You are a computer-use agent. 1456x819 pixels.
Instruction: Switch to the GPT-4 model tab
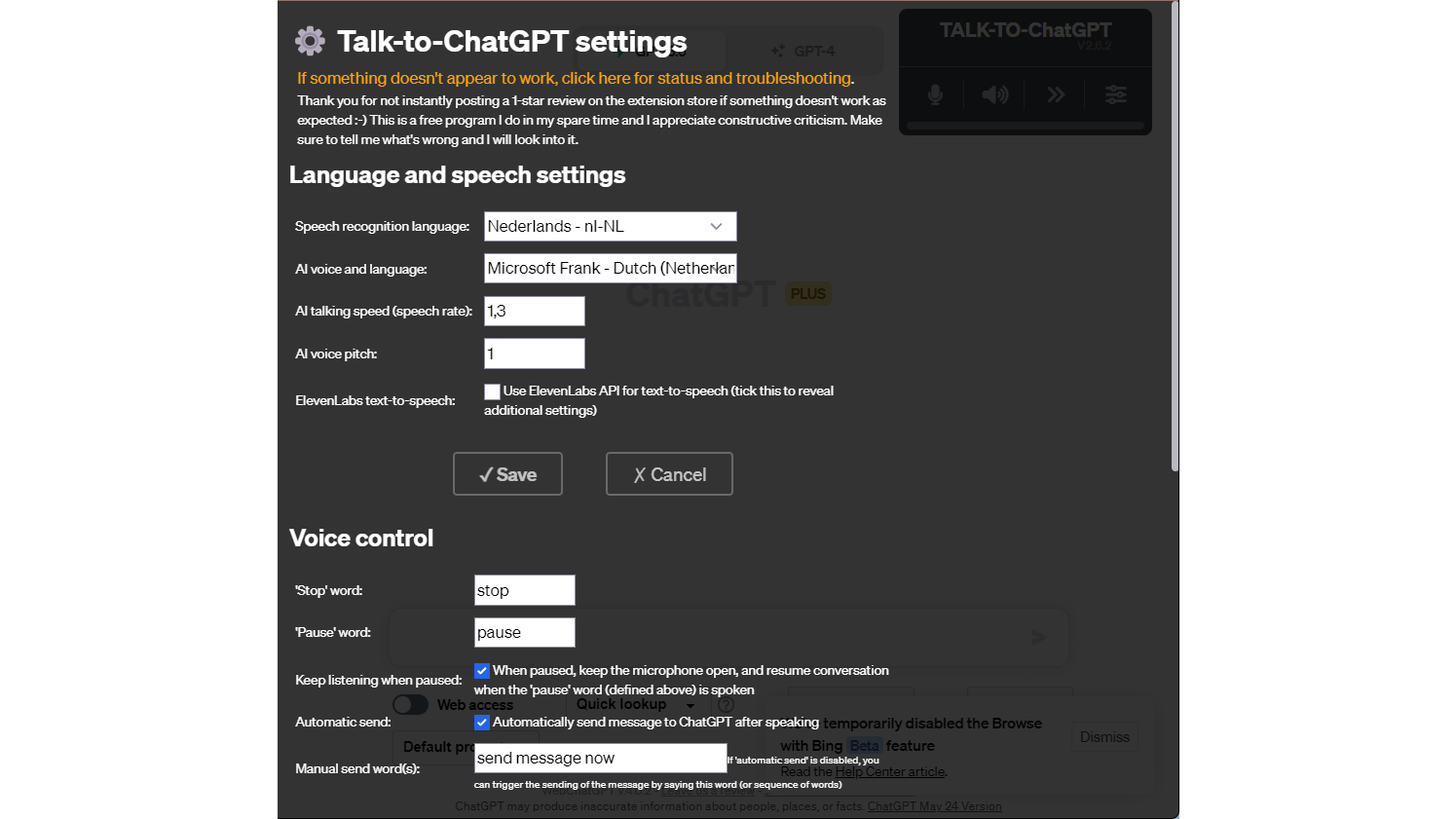(x=804, y=51)
